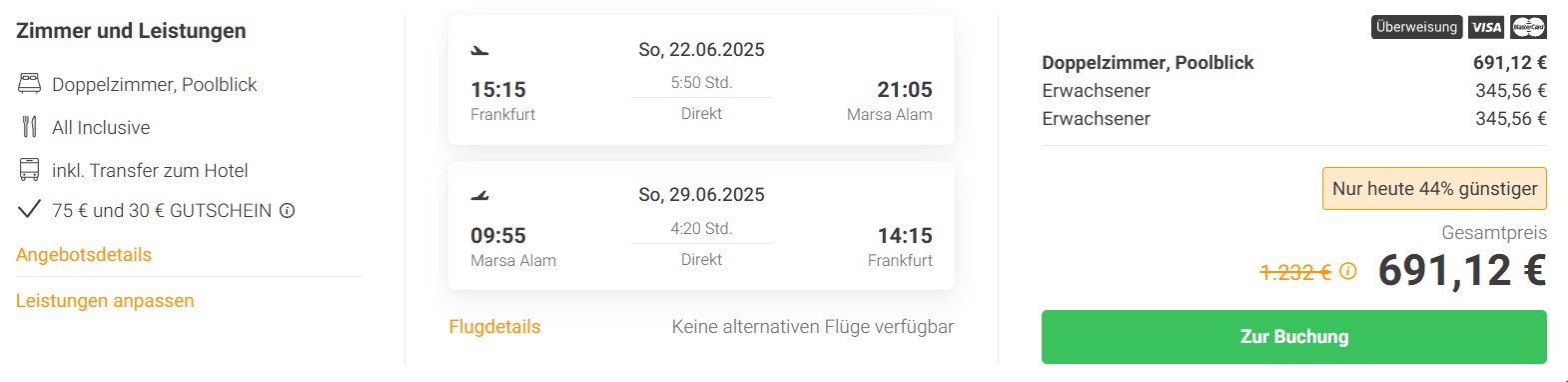Image resolution: width=1568 pixels, height=382 pixels.
Task: Click the total price 691,12 €
Action: [x=1462, y=270]
